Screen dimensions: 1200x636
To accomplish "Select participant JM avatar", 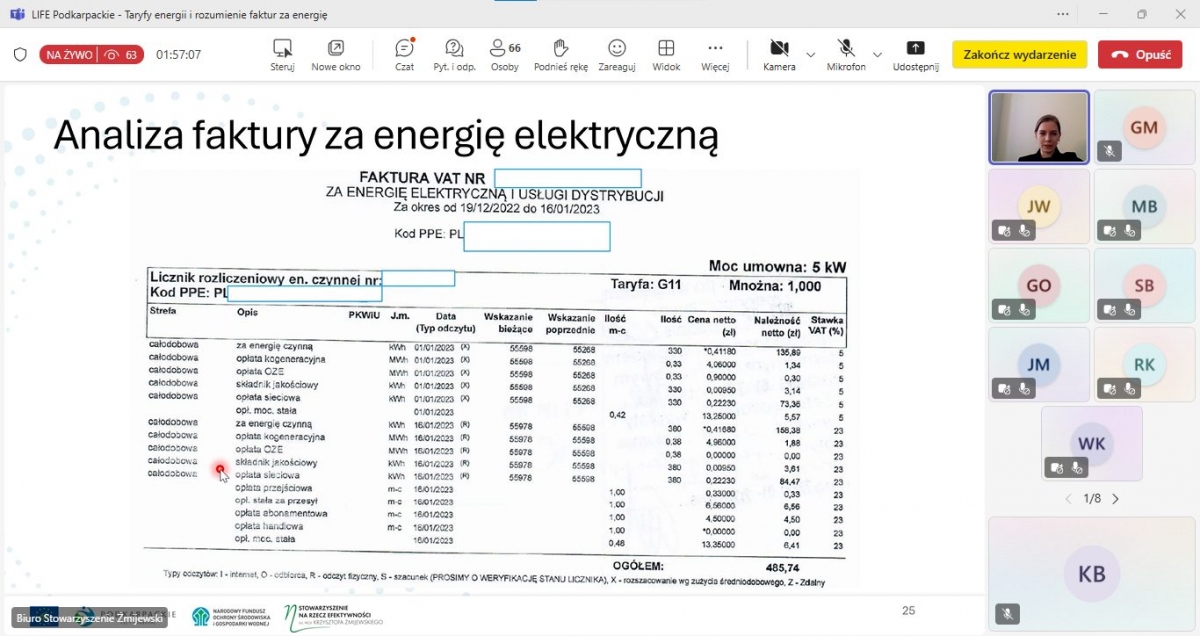I will pyautogui.click(x=1039, y=364).
